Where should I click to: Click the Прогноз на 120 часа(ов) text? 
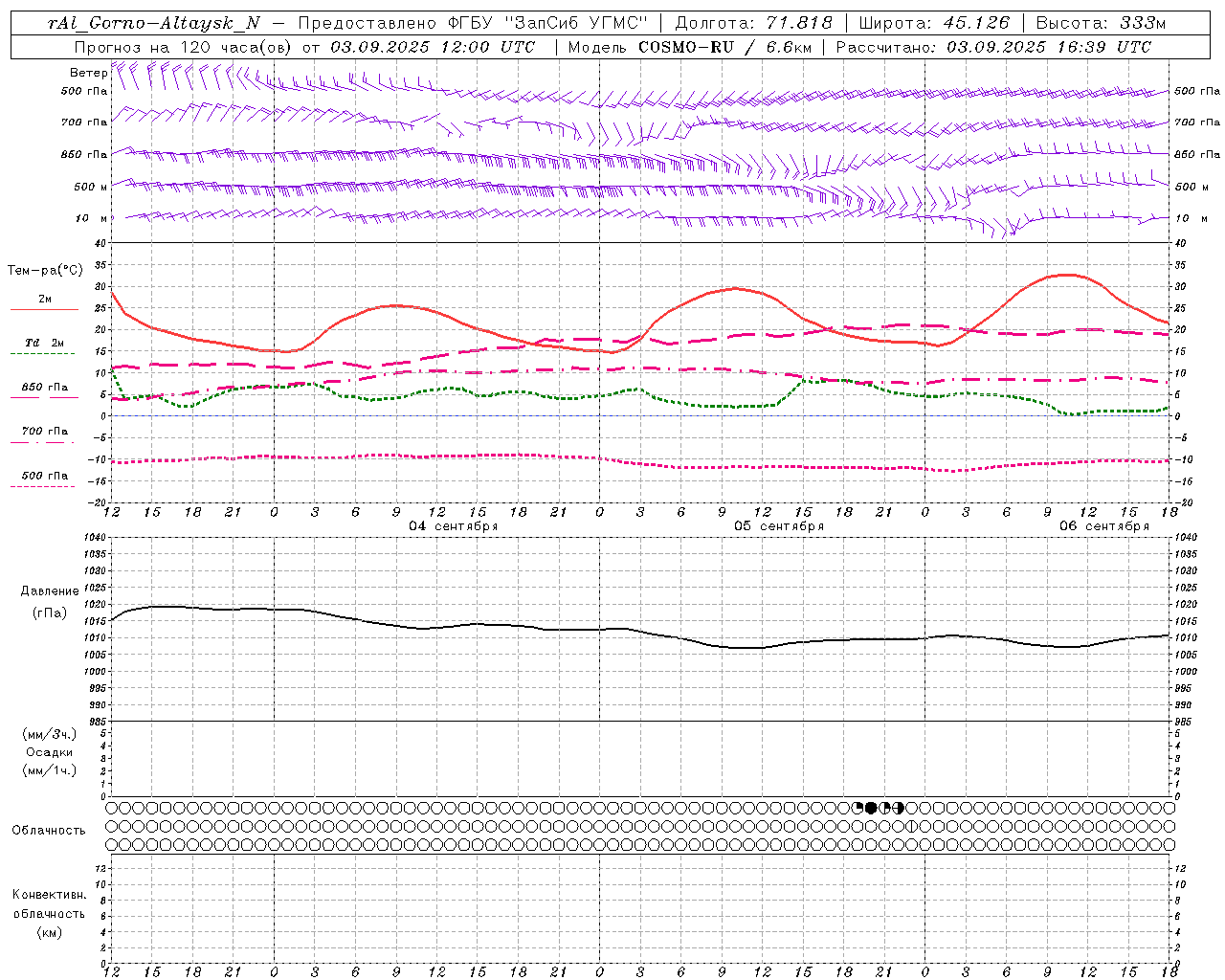click(x=183, y=47)
